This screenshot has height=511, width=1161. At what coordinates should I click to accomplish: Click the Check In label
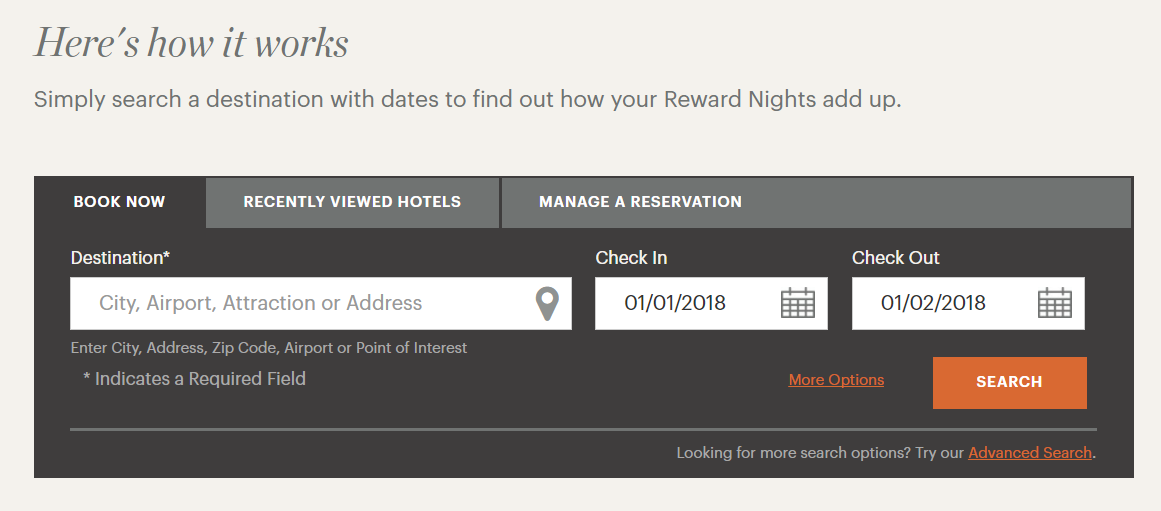[631, 258]
